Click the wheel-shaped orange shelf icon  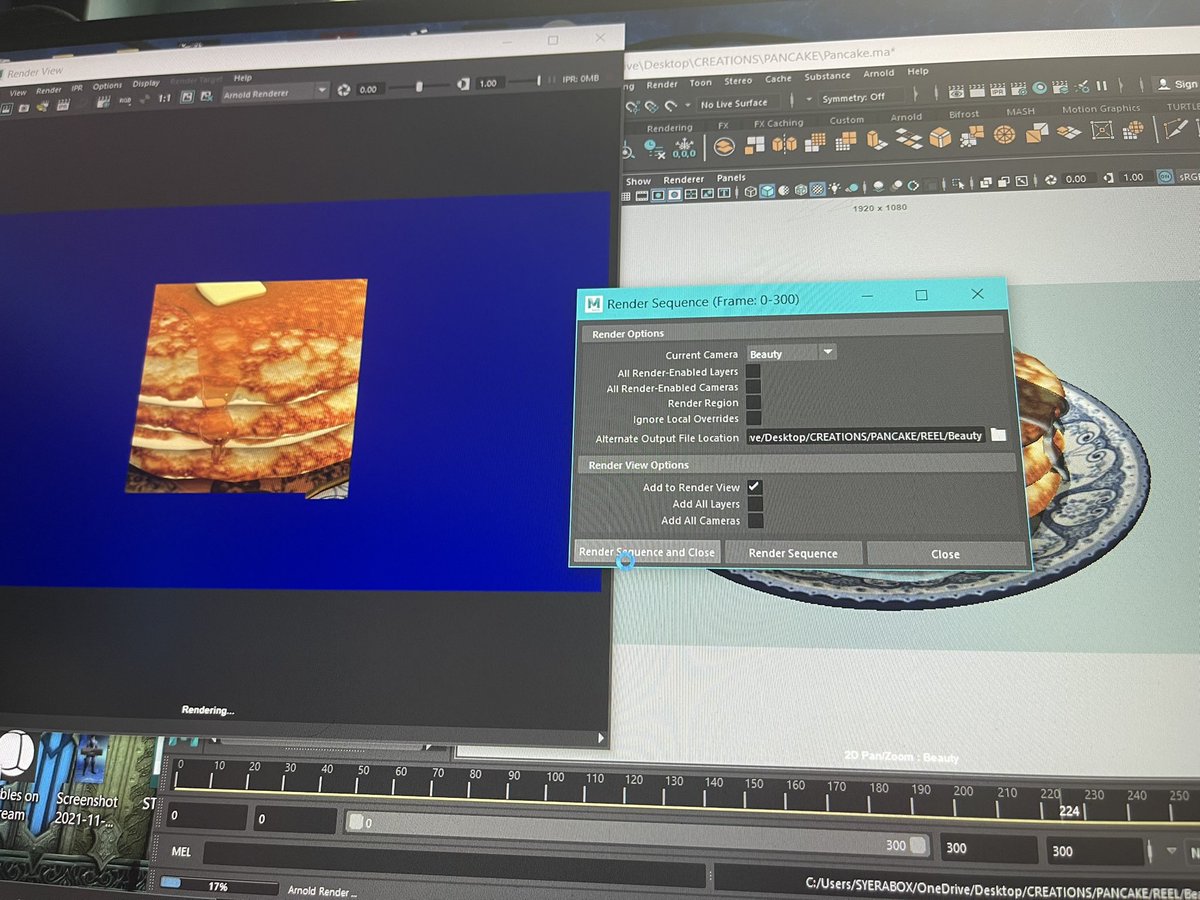click(x=1004, y=132)
